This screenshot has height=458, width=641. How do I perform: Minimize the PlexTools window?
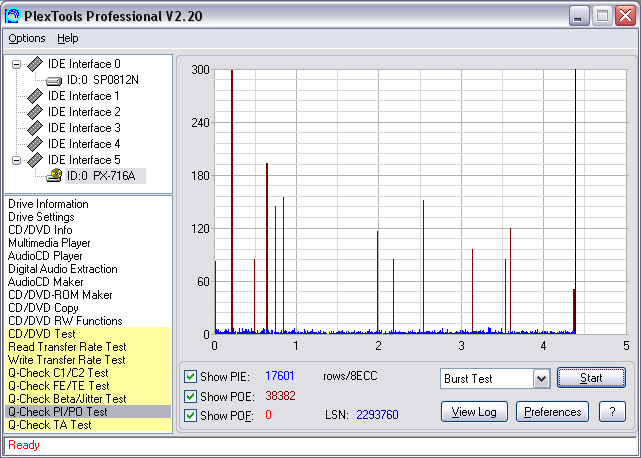click(x=579, y=16)
